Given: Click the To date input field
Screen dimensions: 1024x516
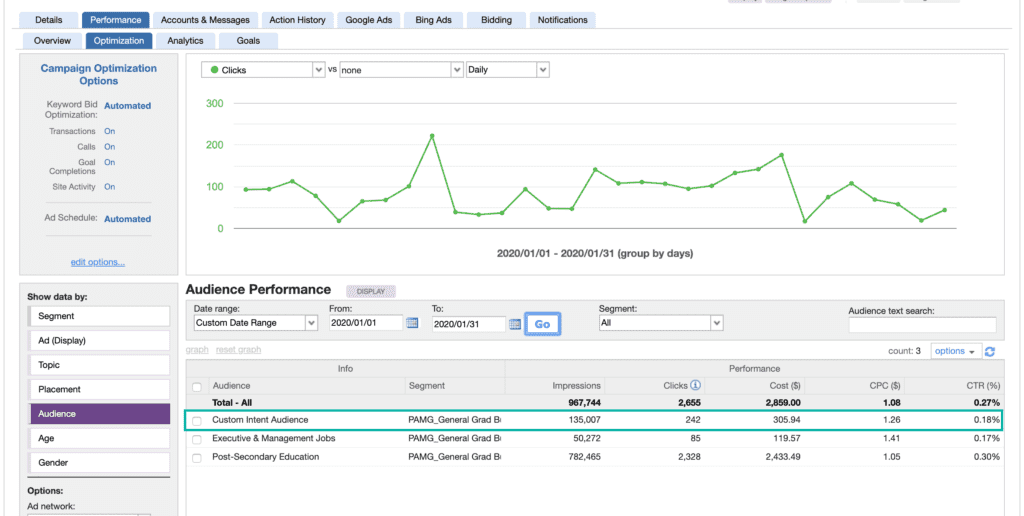Looking at the screenshot, I should point(469,323).
